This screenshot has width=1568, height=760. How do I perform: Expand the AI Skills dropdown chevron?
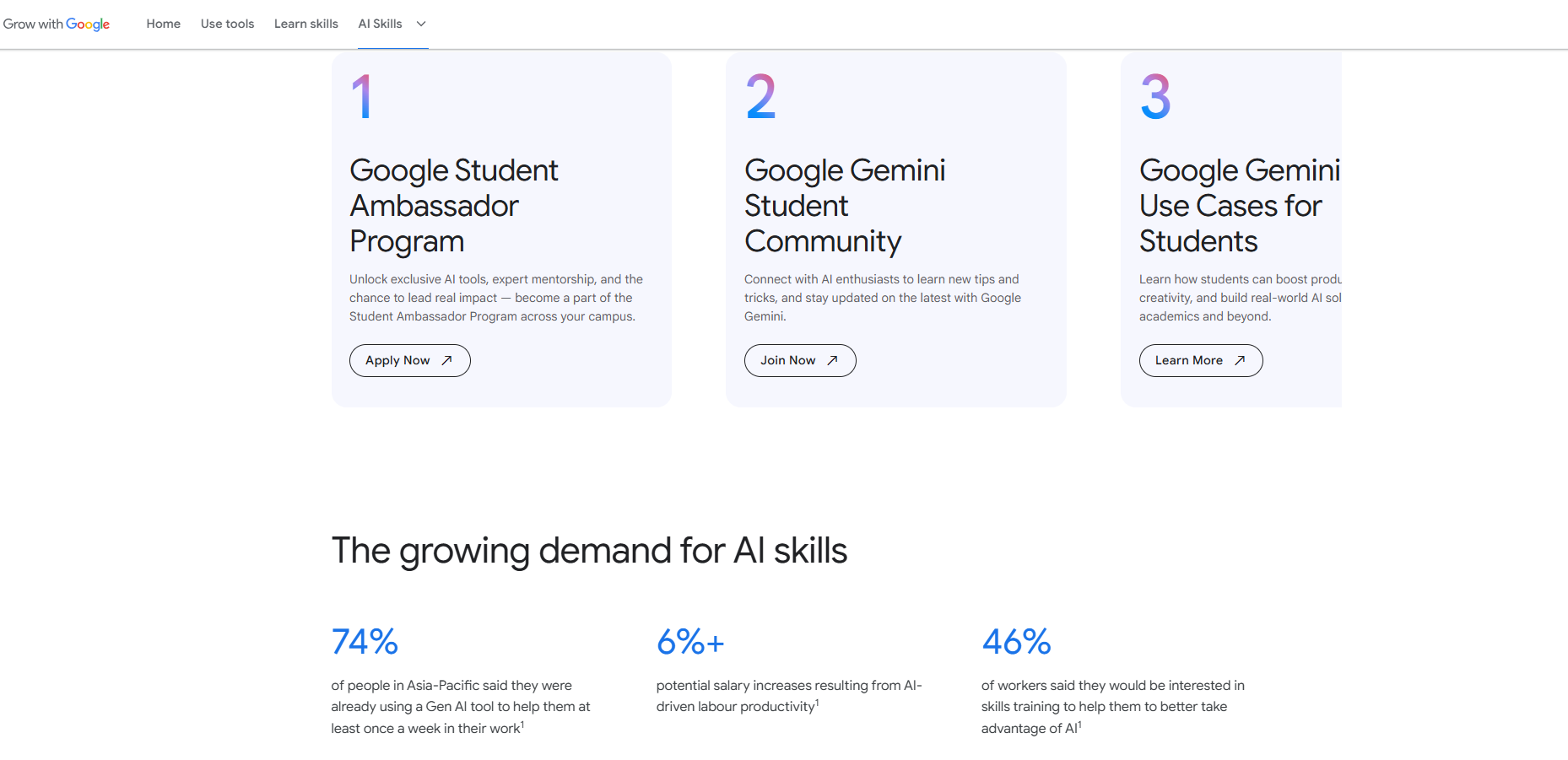pos(421,24)
